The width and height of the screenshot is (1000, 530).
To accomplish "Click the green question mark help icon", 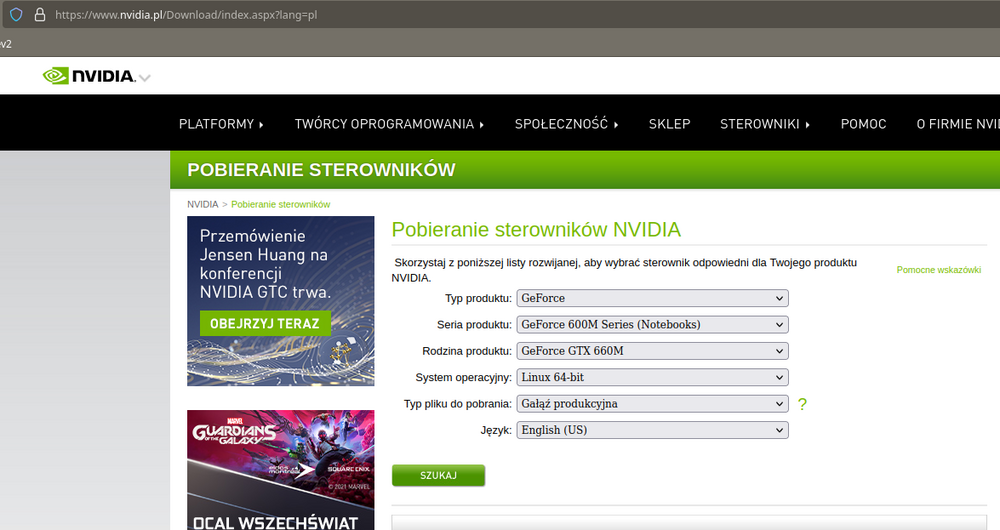I will point(802,404).
